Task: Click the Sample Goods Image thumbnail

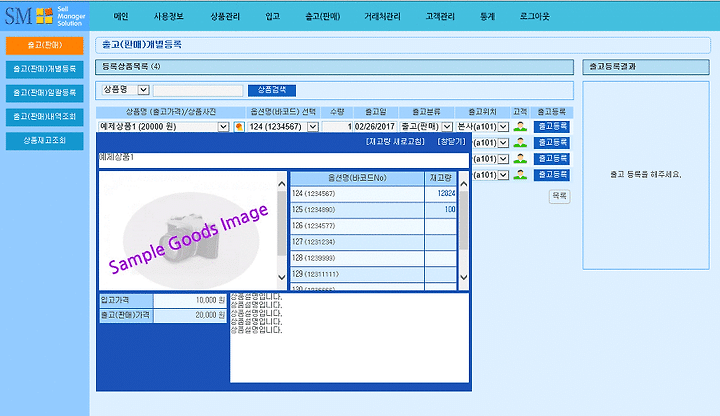Action: [188, 231]
